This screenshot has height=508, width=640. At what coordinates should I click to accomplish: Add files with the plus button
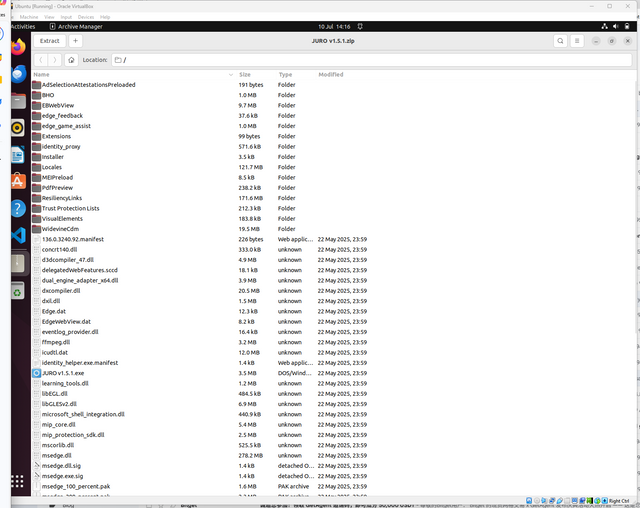[76, 41]
